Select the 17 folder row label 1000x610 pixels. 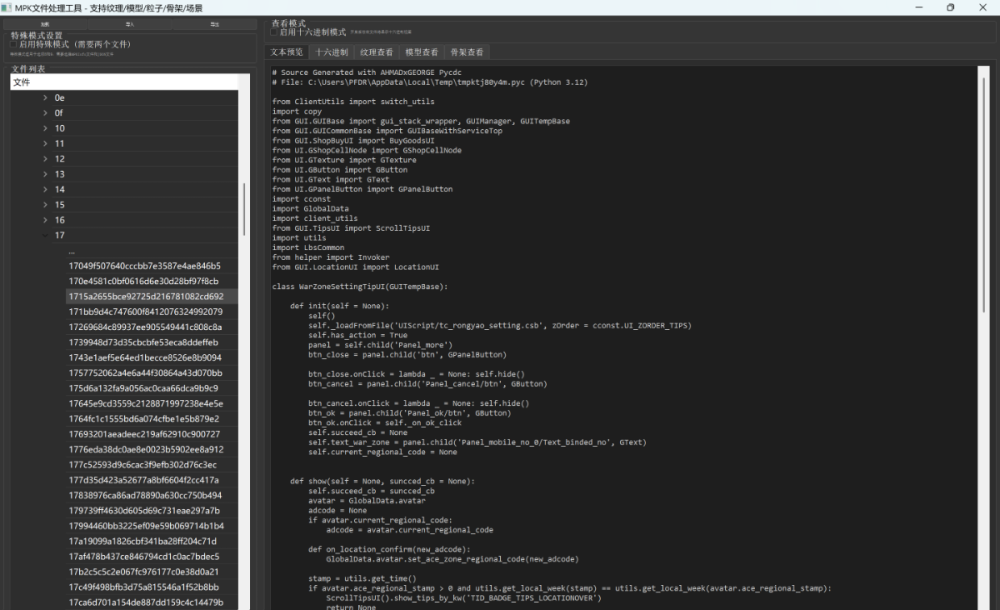pyautogui.click(x=59, y=235)
